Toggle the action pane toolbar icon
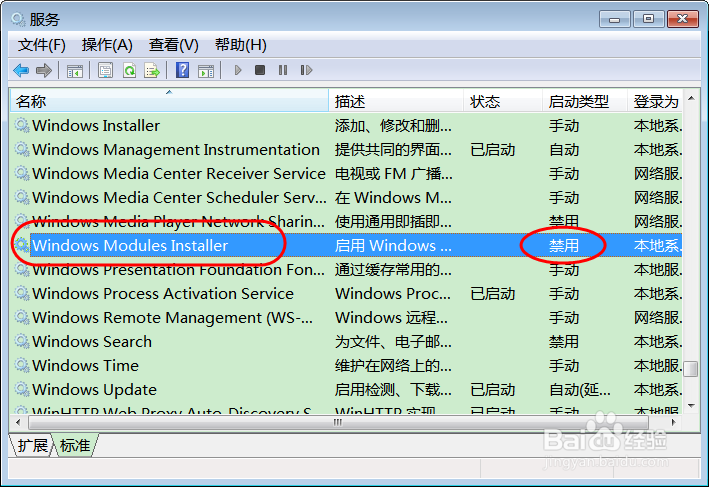 pyautogui.click(x=206, y=71)
